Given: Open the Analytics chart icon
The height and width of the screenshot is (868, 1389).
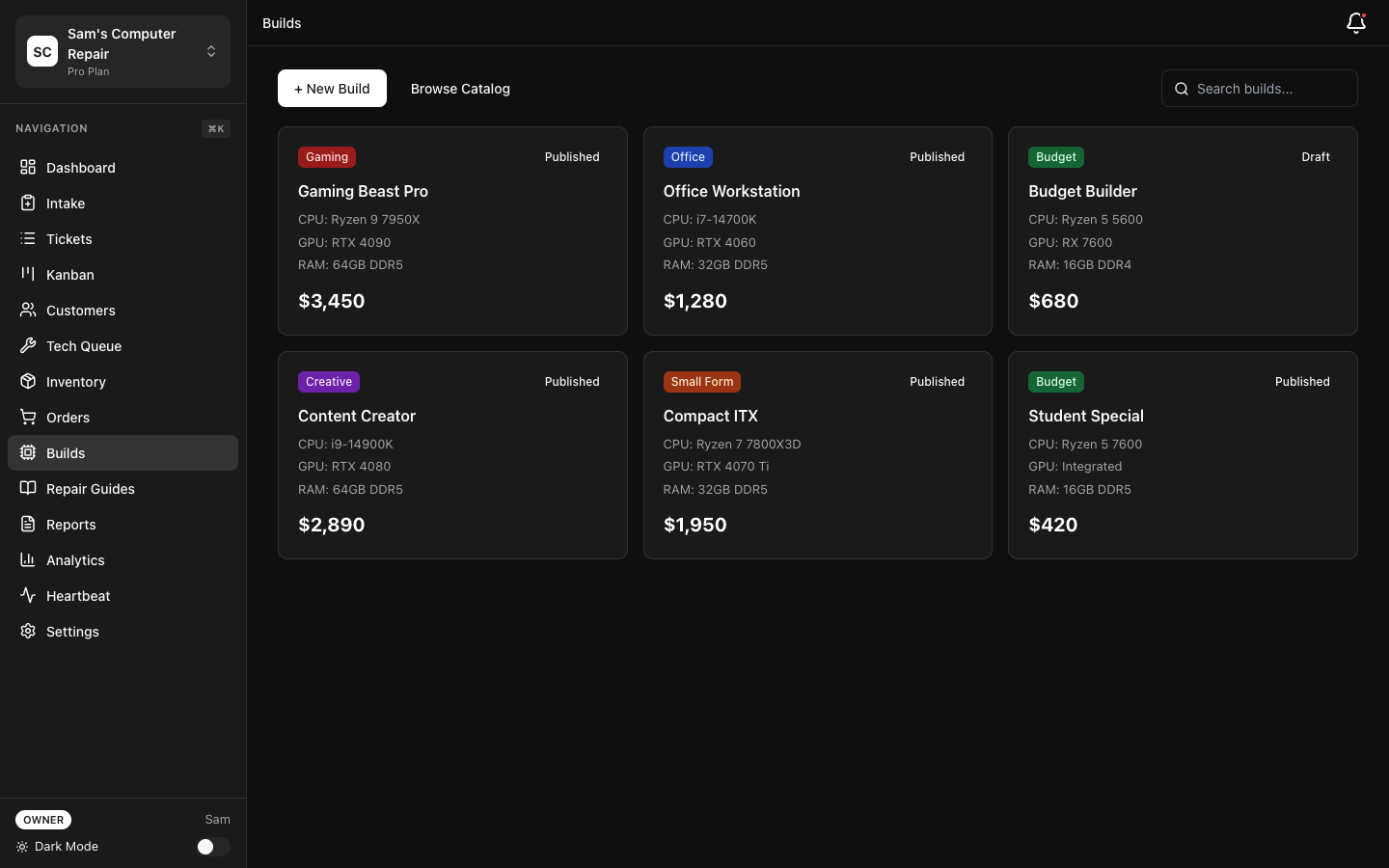Looking at the screenshot, I should coord(28,559).
